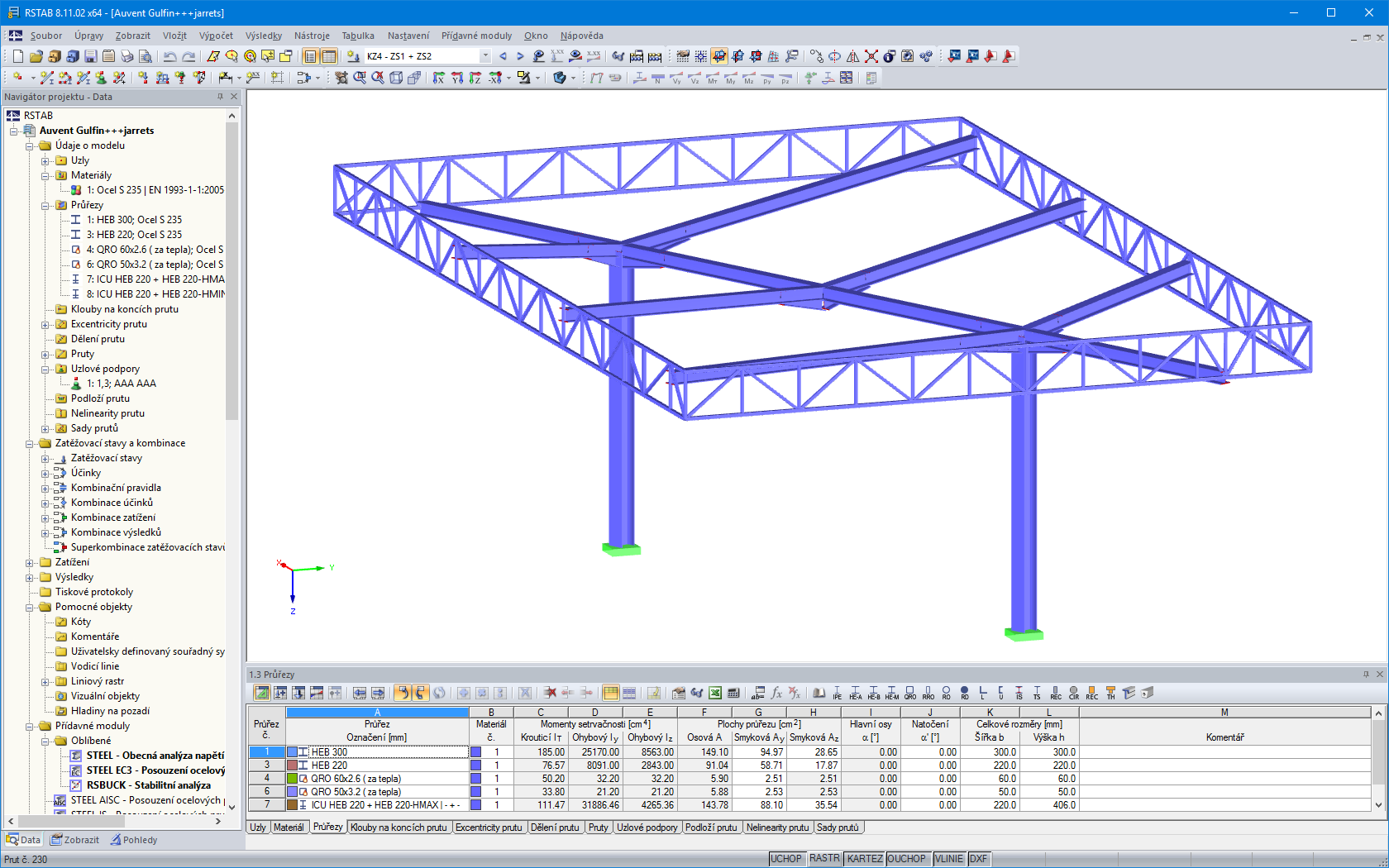Open the Nápověda menu

coord(581,36)
